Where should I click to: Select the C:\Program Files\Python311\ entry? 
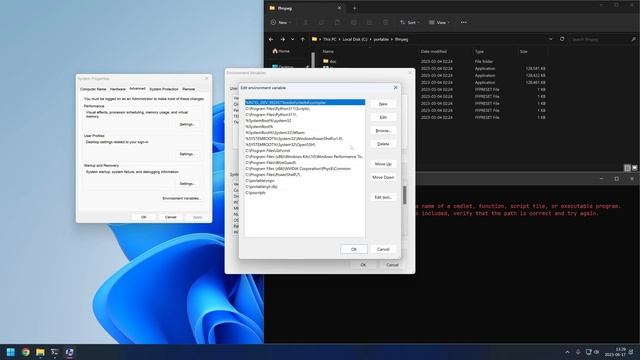305,115
